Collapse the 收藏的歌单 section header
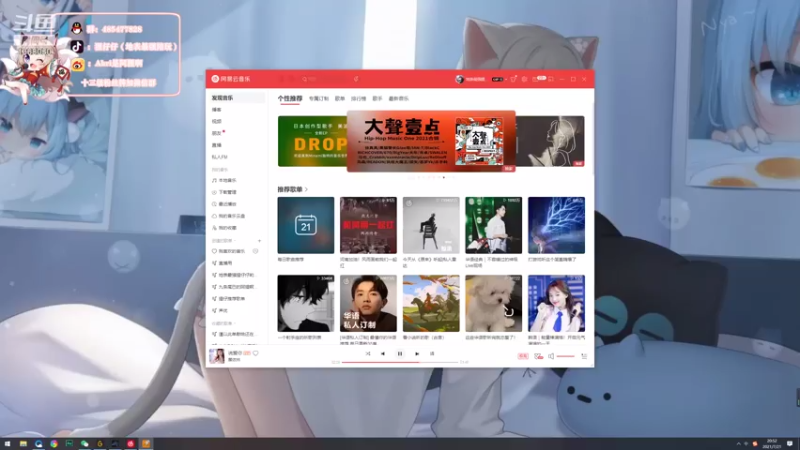 (224, 323)
